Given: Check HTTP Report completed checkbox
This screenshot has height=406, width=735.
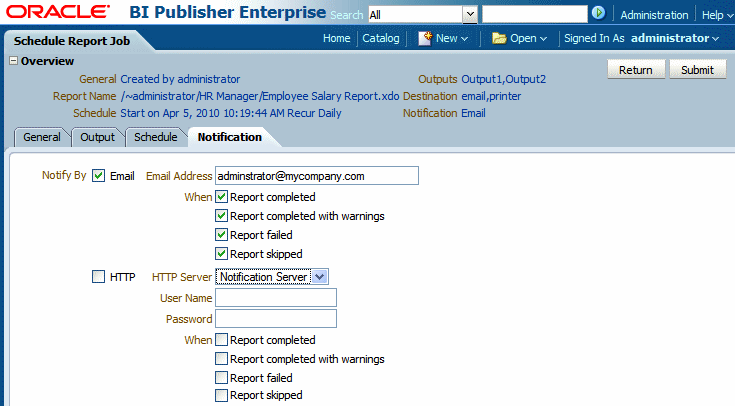Looking at the screenshot, I should 221,339.
